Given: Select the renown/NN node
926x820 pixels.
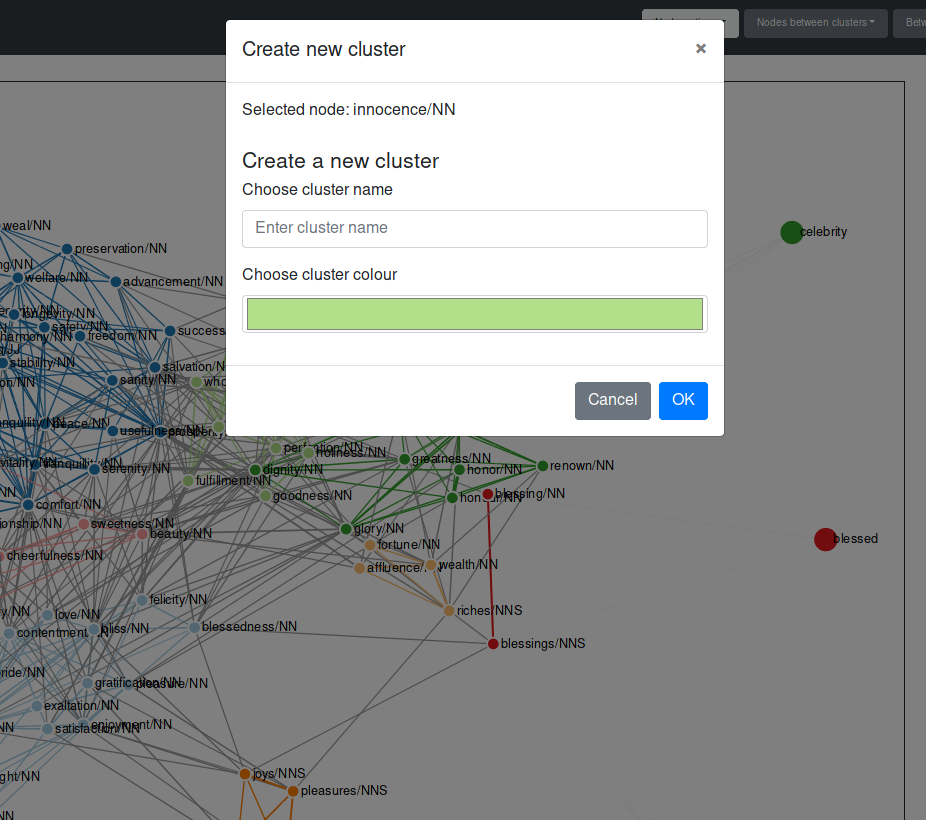Looking at the screenshot, I should pos(543,465).
